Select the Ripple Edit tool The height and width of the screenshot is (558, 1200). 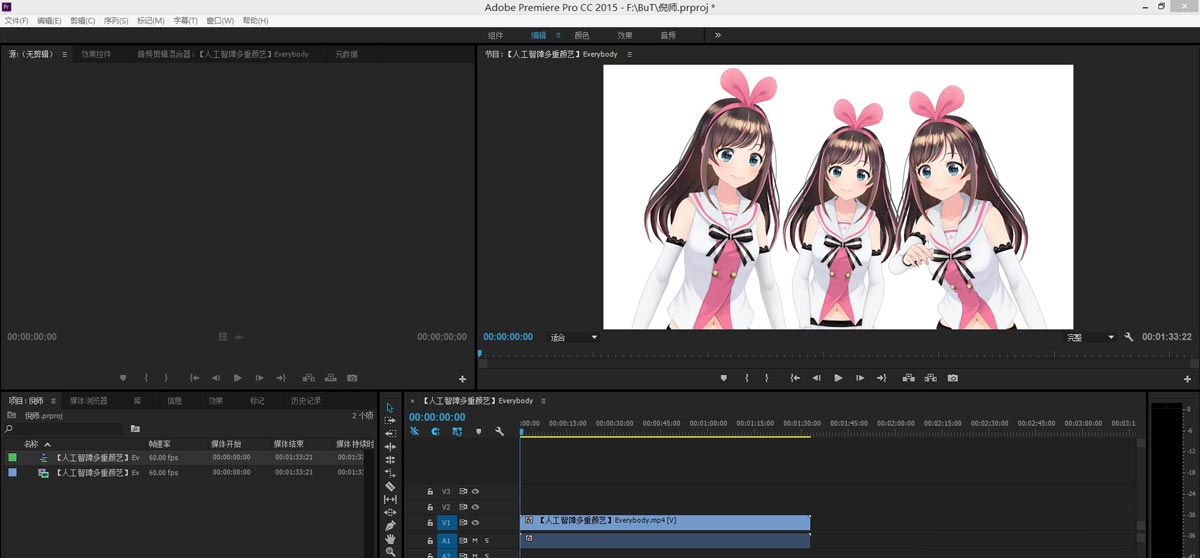tap(390, 447)
